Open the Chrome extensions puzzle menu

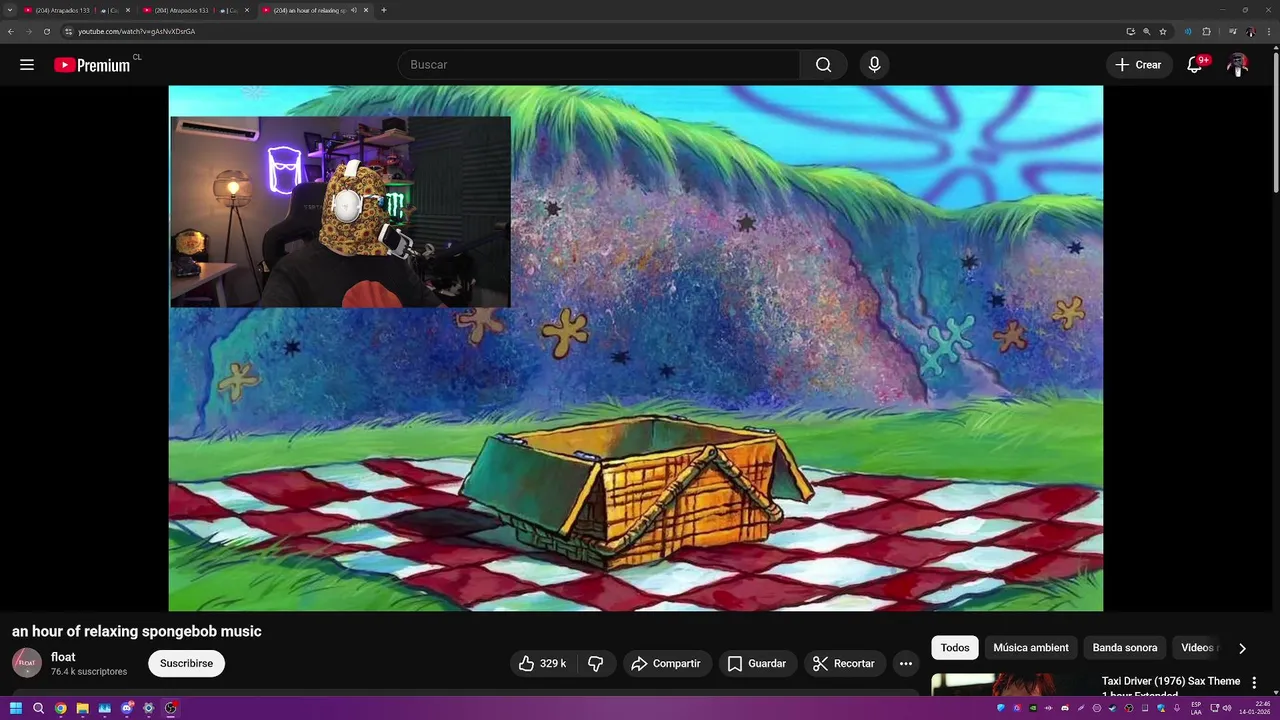click(x=1206, y=31)
